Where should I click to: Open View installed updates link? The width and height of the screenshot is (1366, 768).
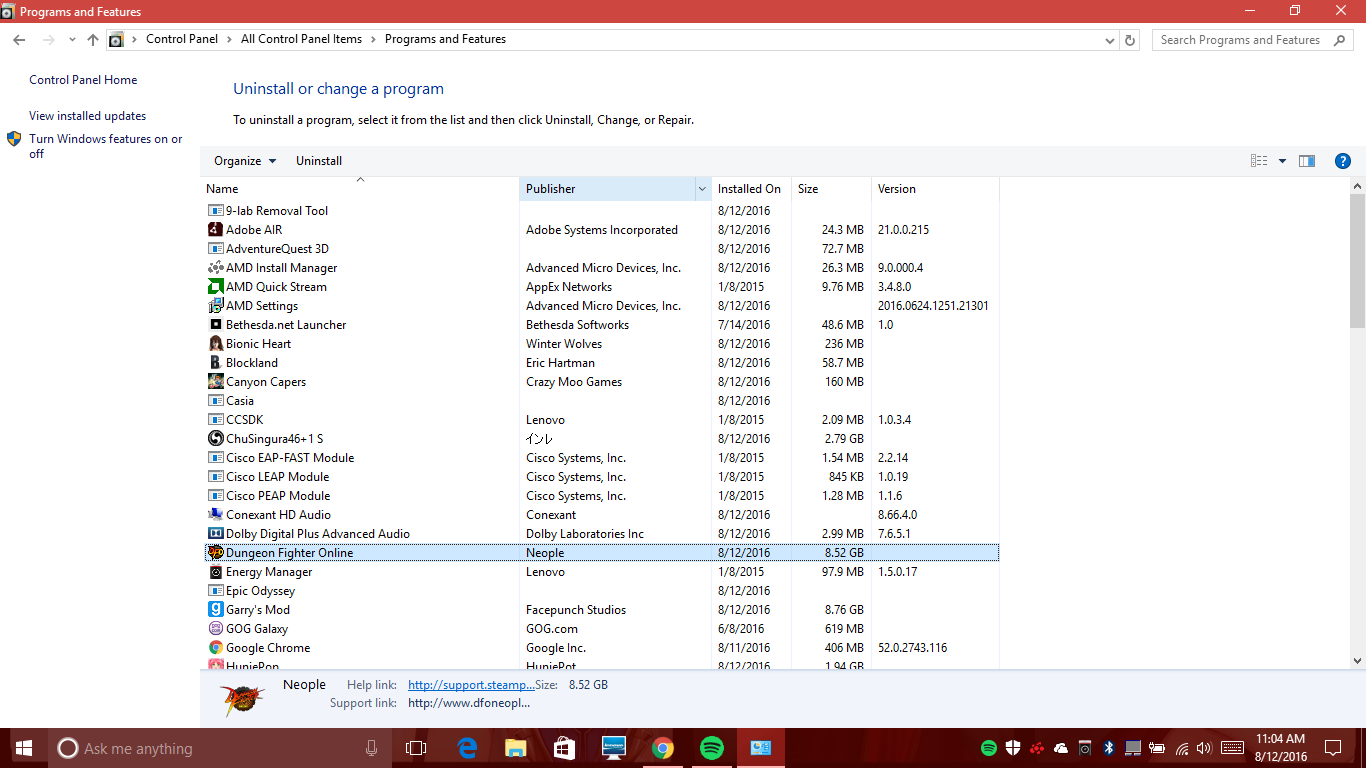click(x=87, y=116)
